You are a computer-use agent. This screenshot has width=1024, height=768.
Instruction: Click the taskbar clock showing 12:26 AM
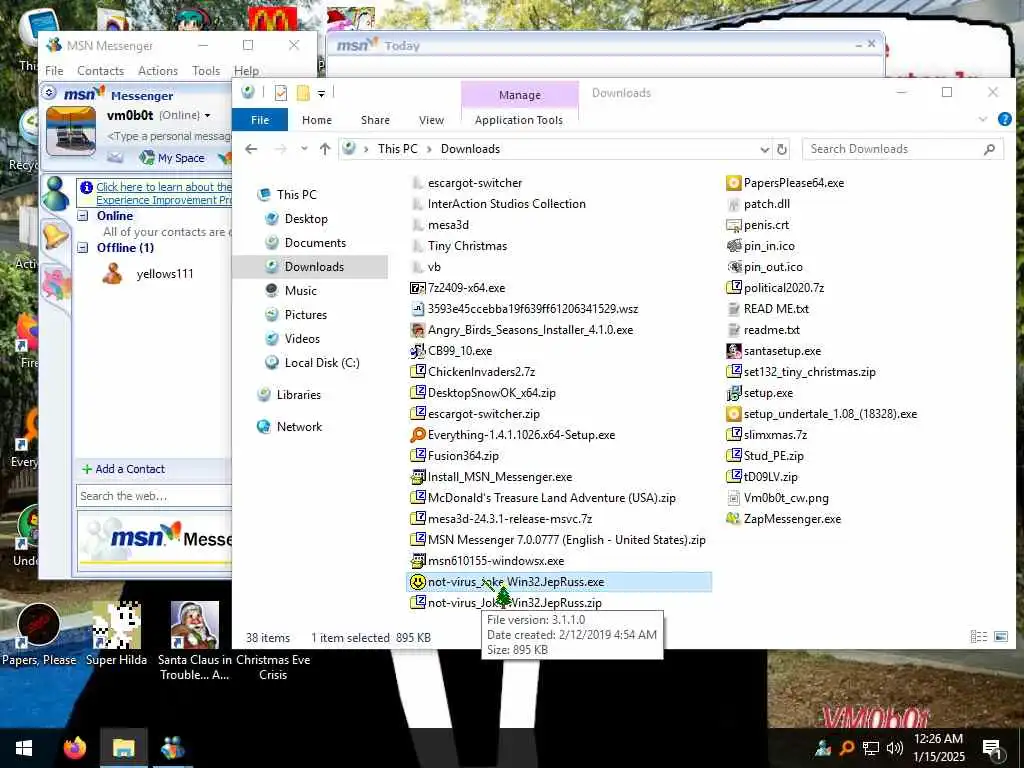[x=938, y=748]
